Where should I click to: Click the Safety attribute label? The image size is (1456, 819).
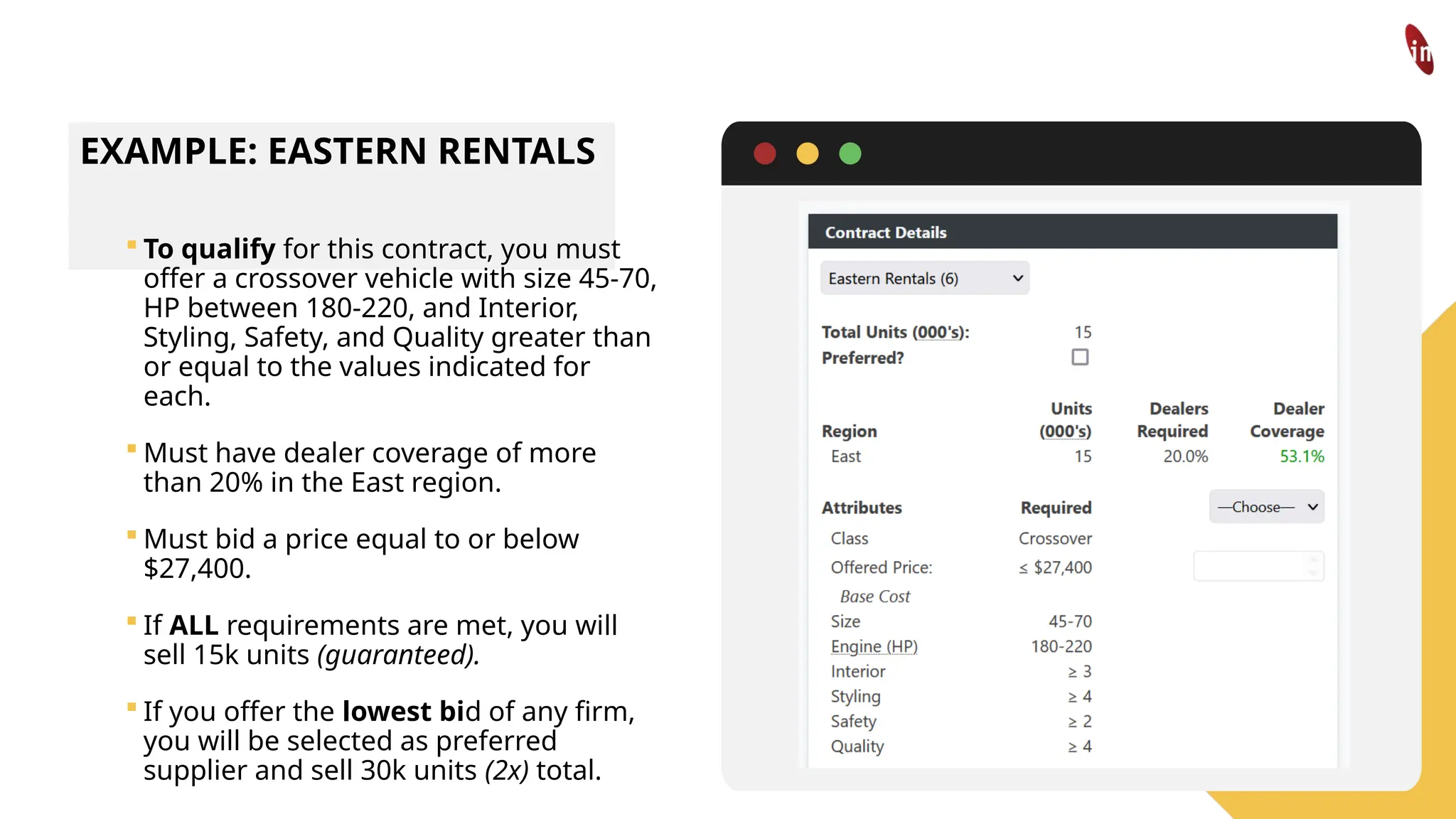pos(854,722)
